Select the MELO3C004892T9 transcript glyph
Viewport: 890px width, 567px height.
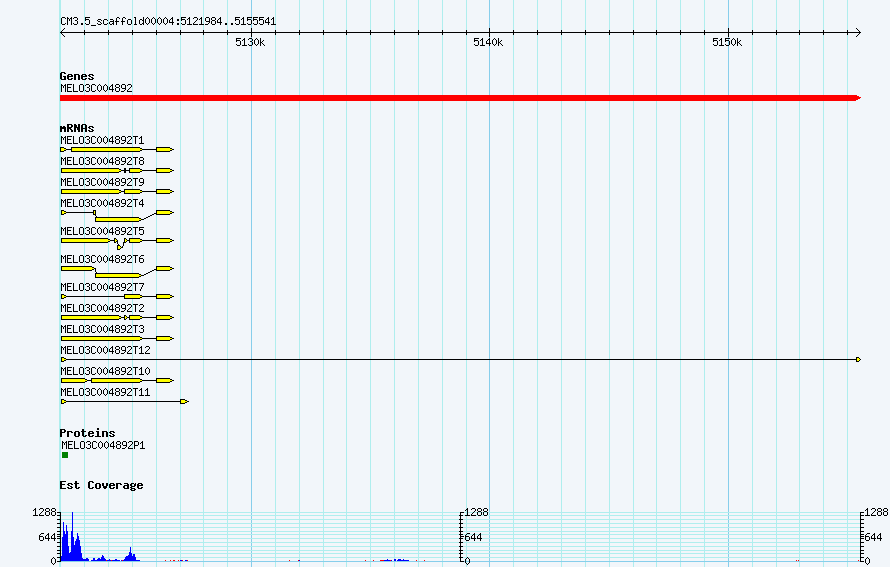(117, 191)
